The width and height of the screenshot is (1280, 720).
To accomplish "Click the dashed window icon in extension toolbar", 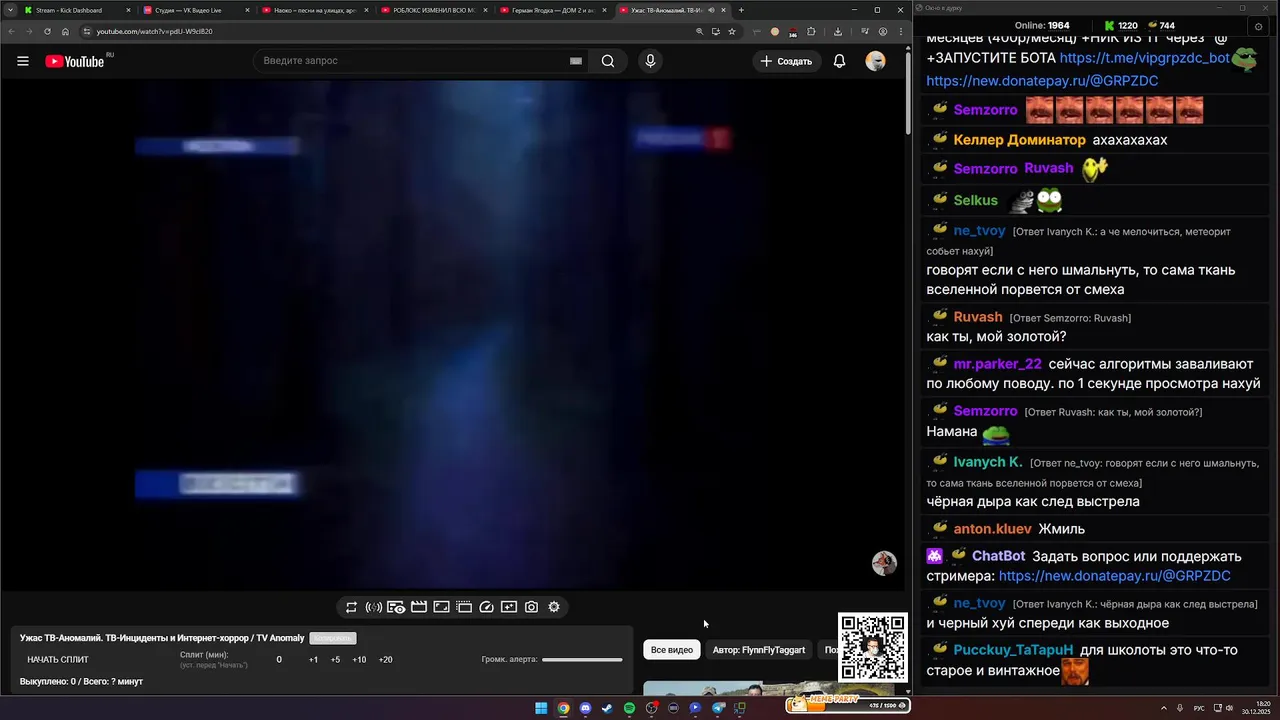I will coord(464,607).
